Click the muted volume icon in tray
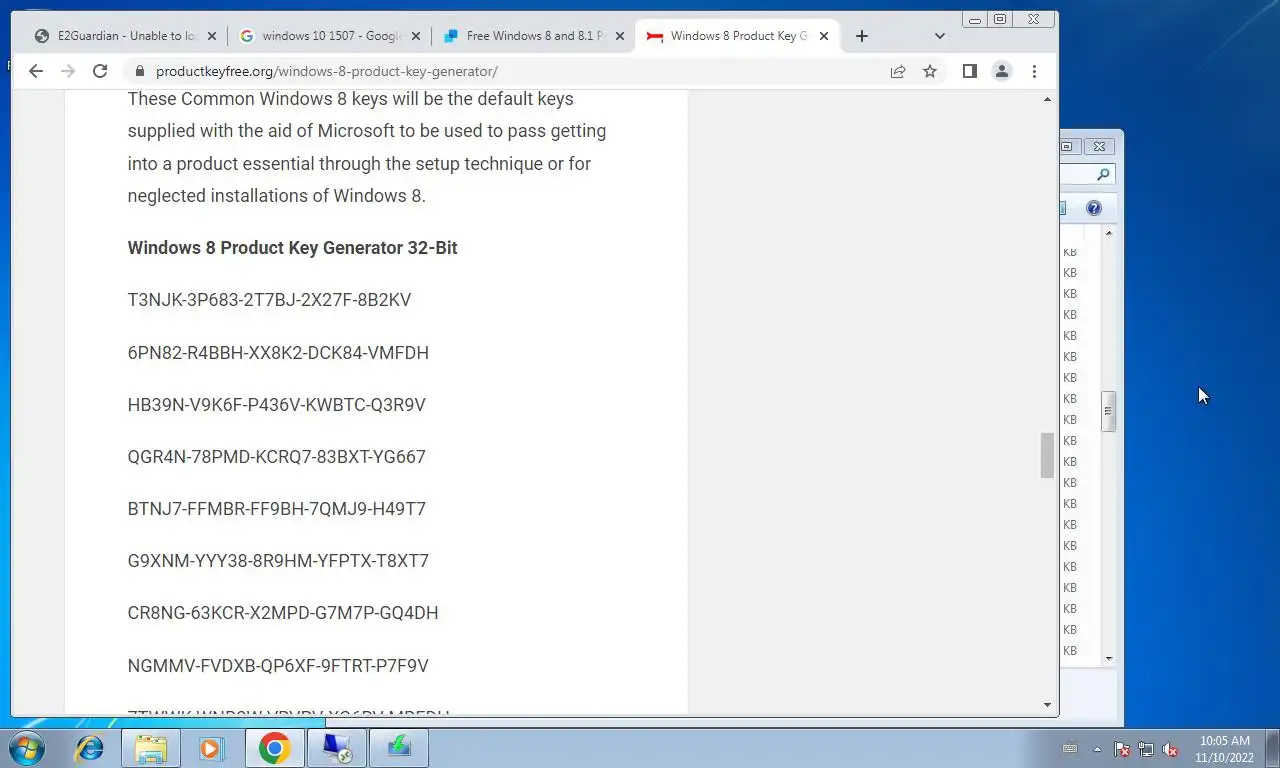Viewport: 1280px width, 768px height. [x=1170, y=749]
